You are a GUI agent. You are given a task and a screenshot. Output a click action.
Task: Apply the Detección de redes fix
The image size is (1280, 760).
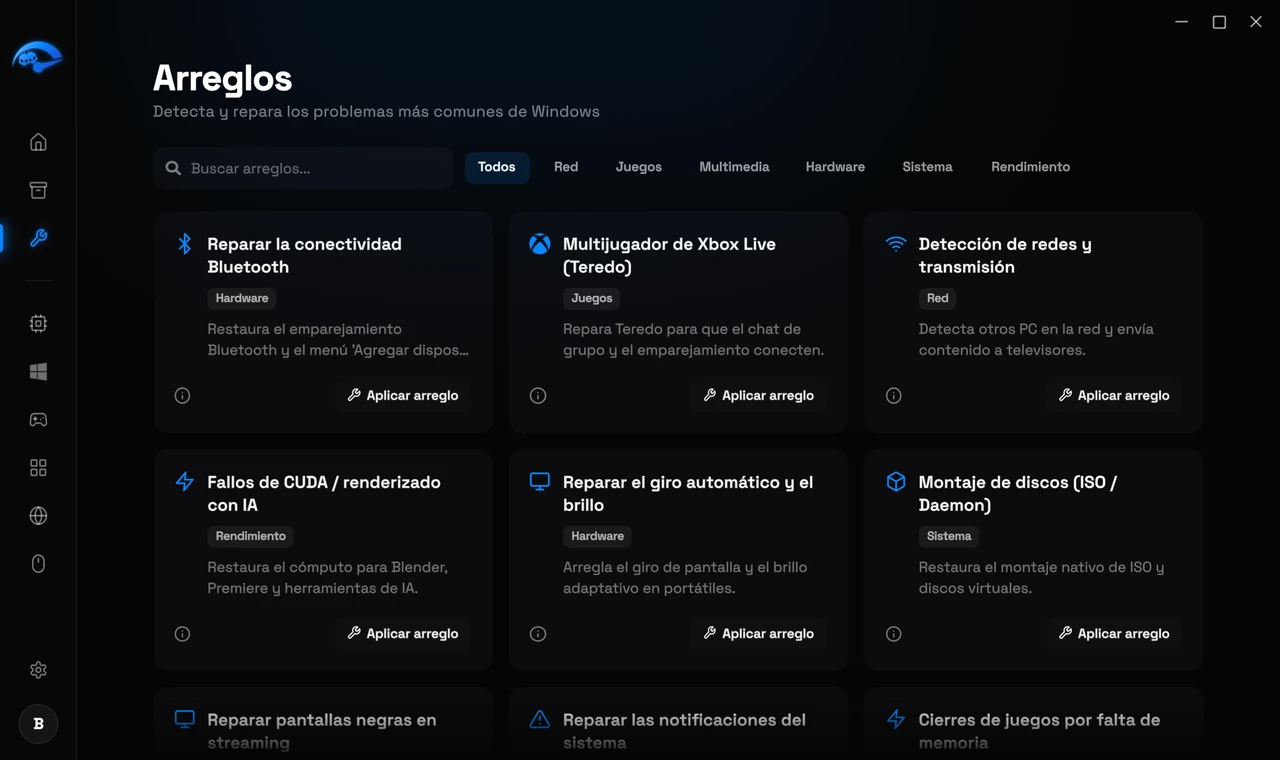pos(1114,396)
